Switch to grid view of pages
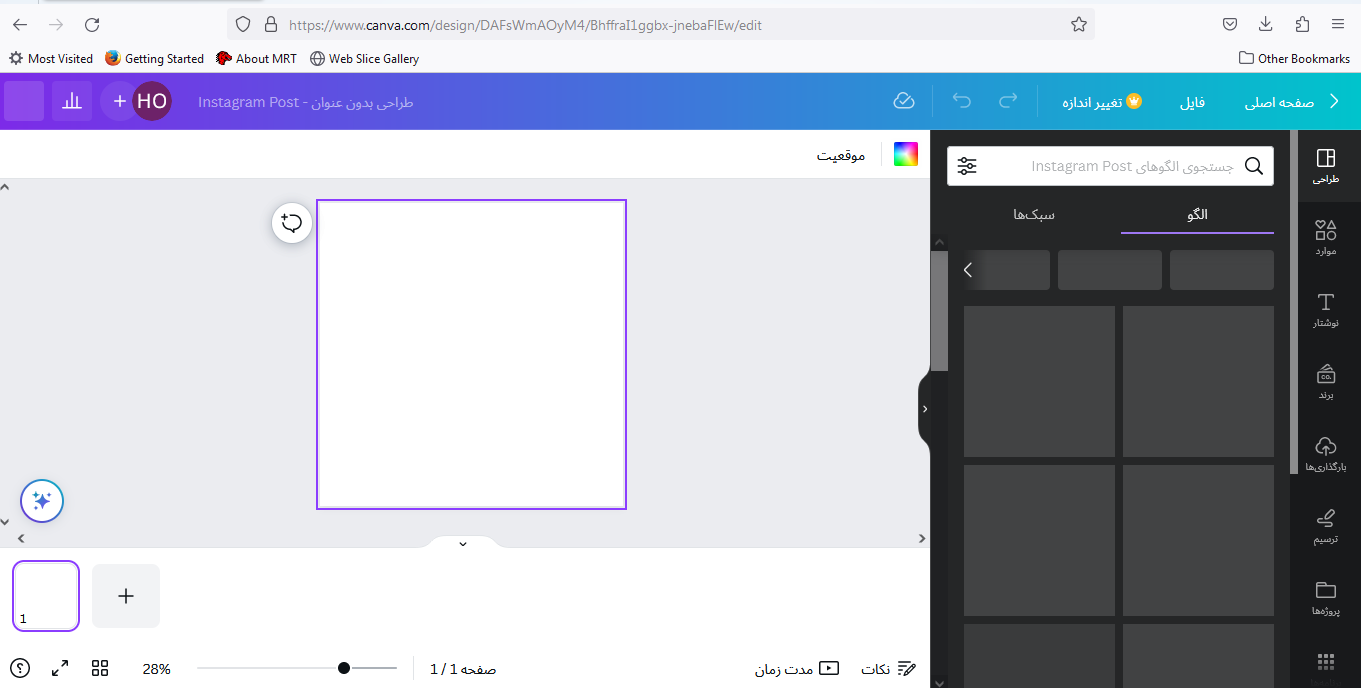This screenshot has height=688, width=1361. tap(100, 668)
